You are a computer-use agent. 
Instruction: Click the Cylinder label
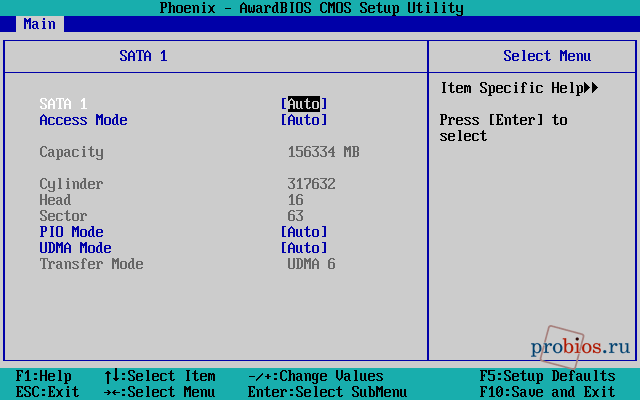71,184
